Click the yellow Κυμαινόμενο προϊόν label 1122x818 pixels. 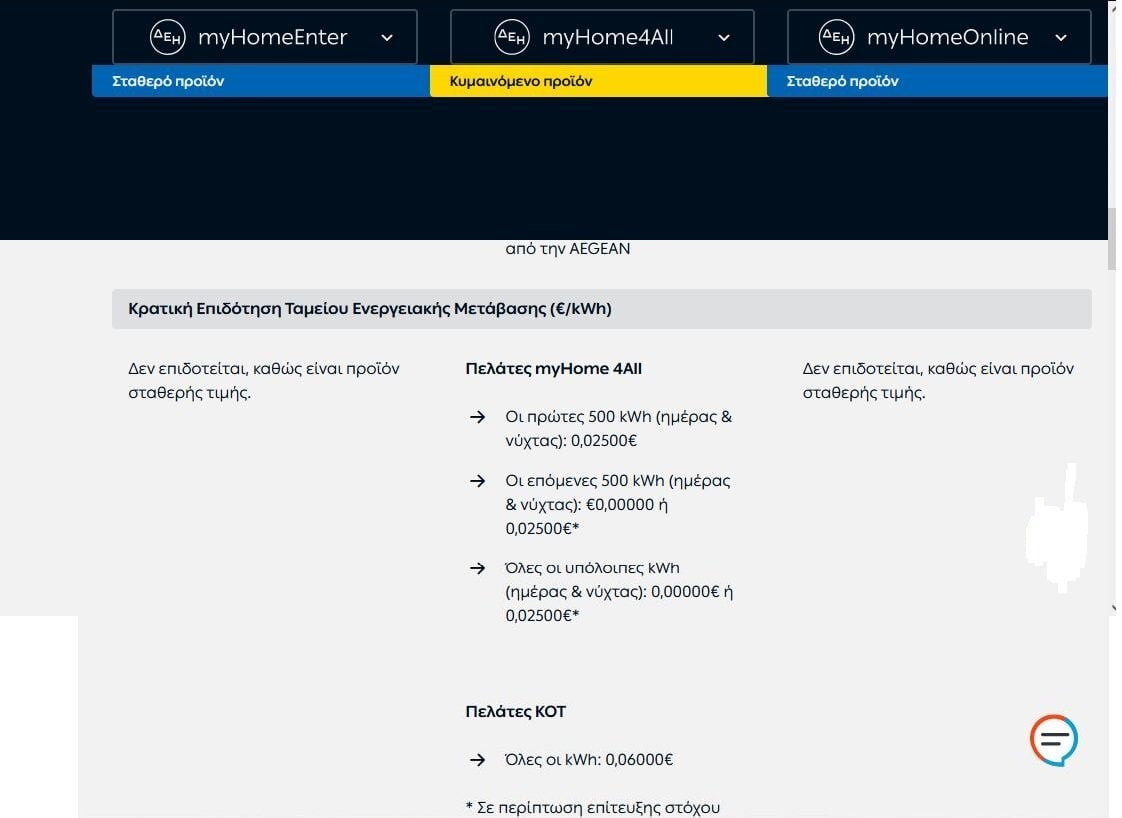point(521,81)
